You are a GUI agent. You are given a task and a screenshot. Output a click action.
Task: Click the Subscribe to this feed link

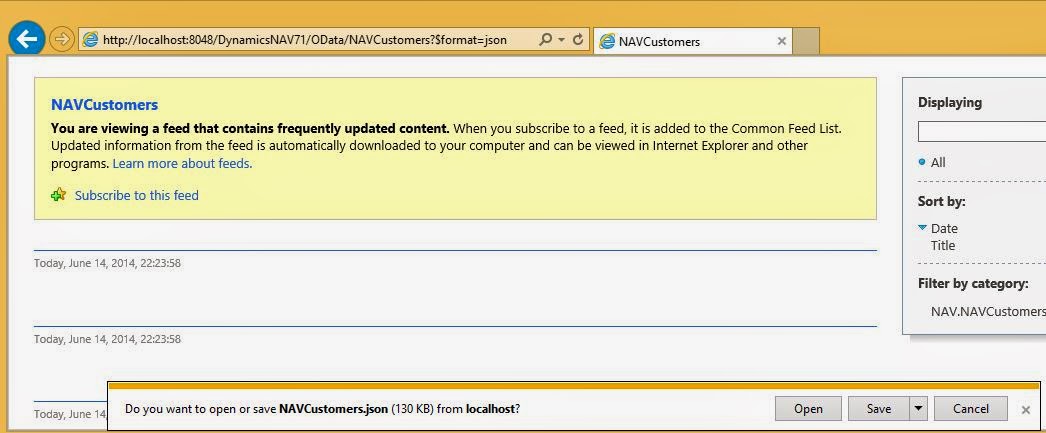[136, 195]
